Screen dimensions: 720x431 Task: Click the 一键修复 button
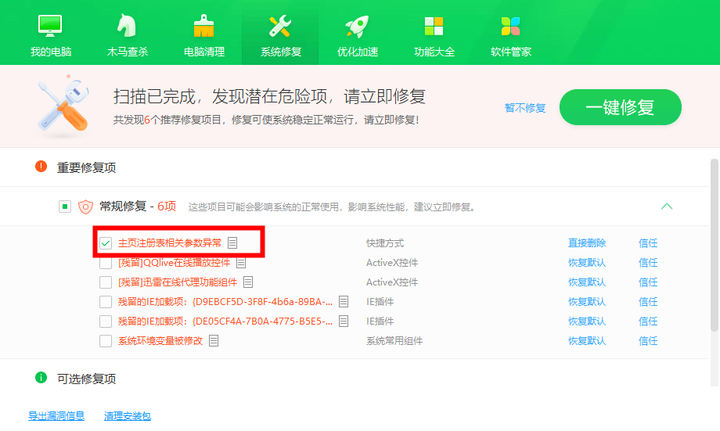click(620, 107)
